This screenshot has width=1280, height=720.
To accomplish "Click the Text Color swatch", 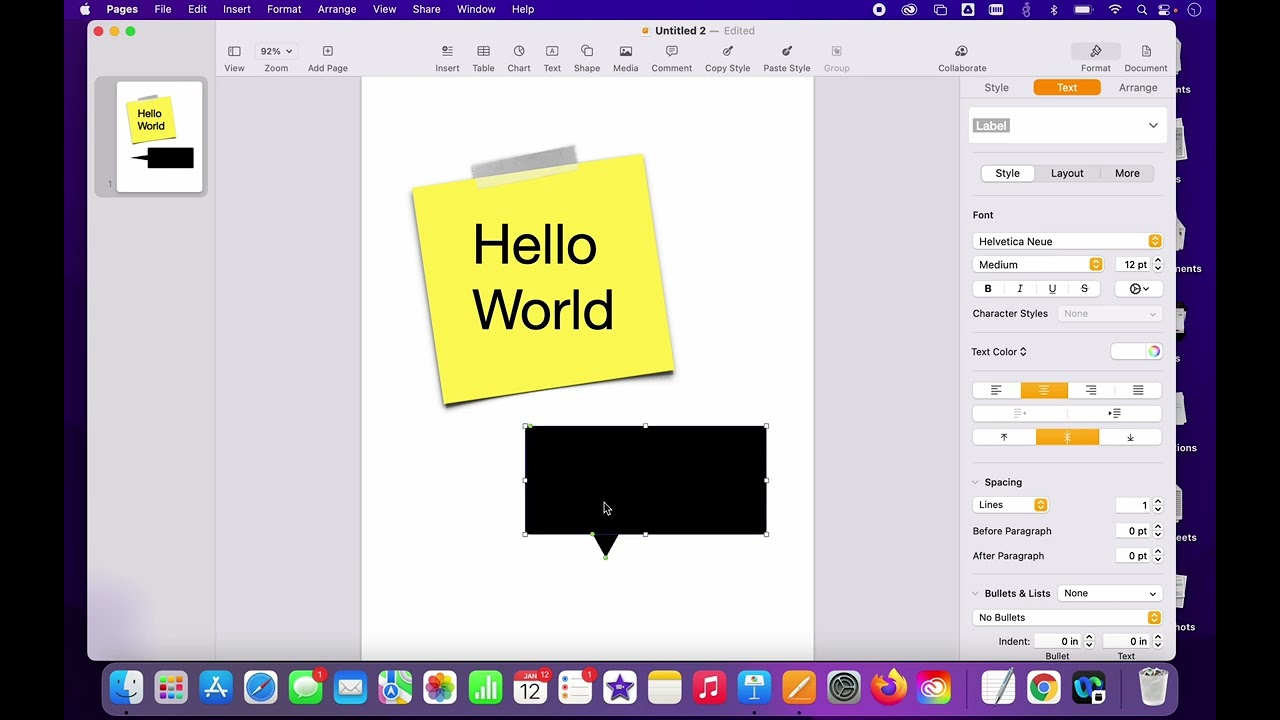I will click(1129, 352).
